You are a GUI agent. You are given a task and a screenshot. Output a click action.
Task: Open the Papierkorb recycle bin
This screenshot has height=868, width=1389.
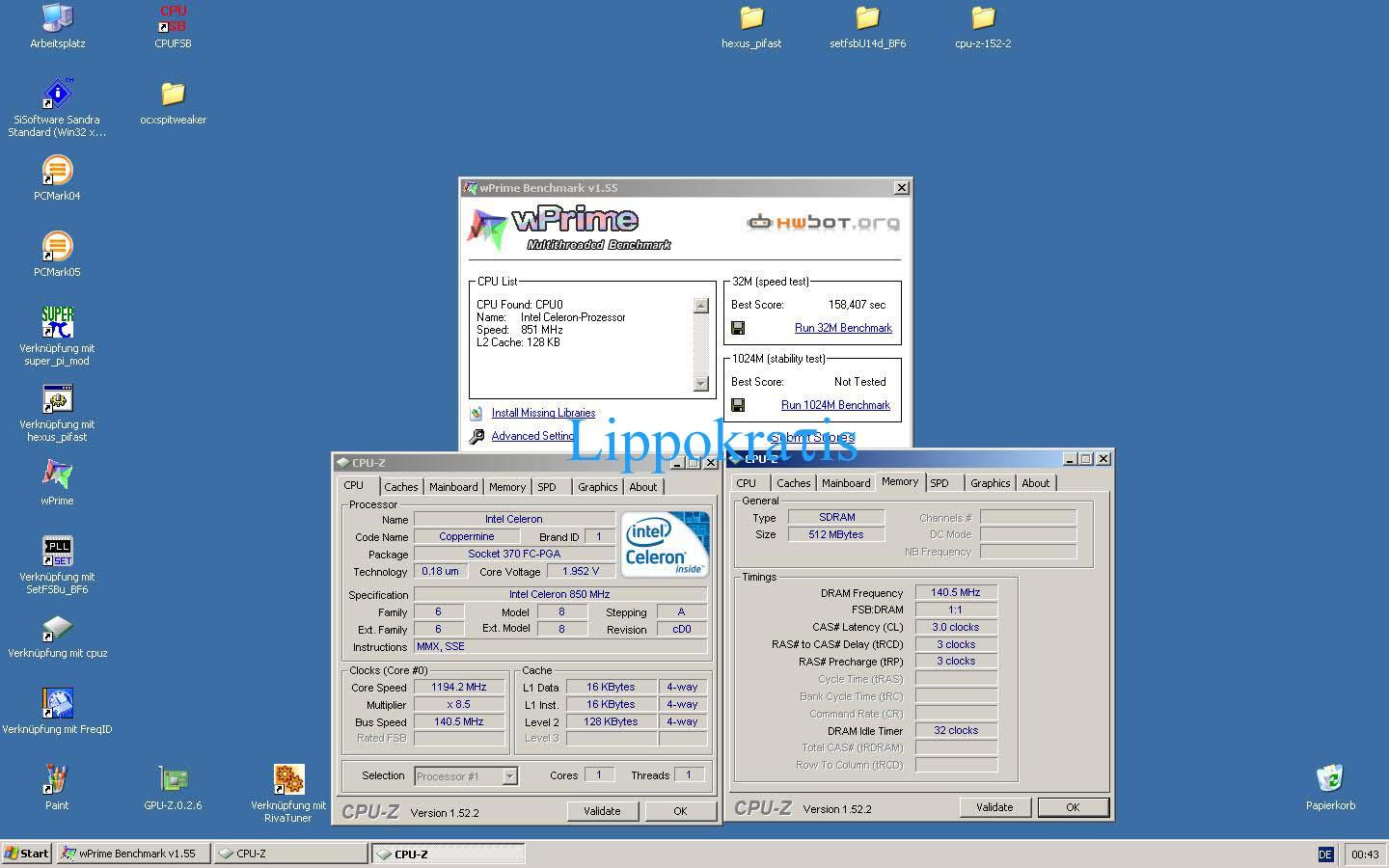(1330, 780)
